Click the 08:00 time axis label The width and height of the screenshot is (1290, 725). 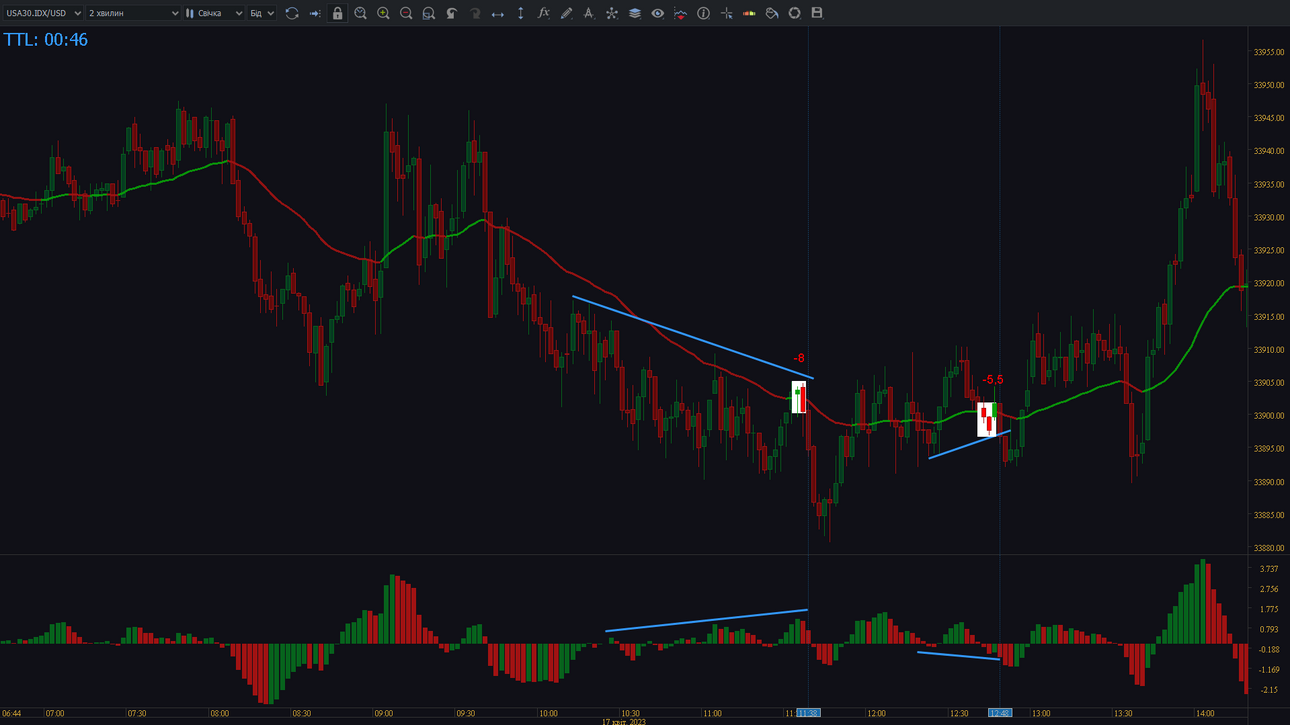pyautogui.click(x=219, y=713)
